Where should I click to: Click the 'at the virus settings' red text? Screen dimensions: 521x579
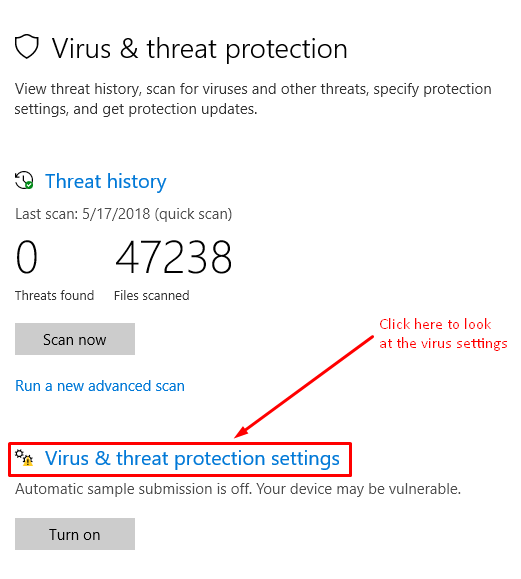click(443, 343)
